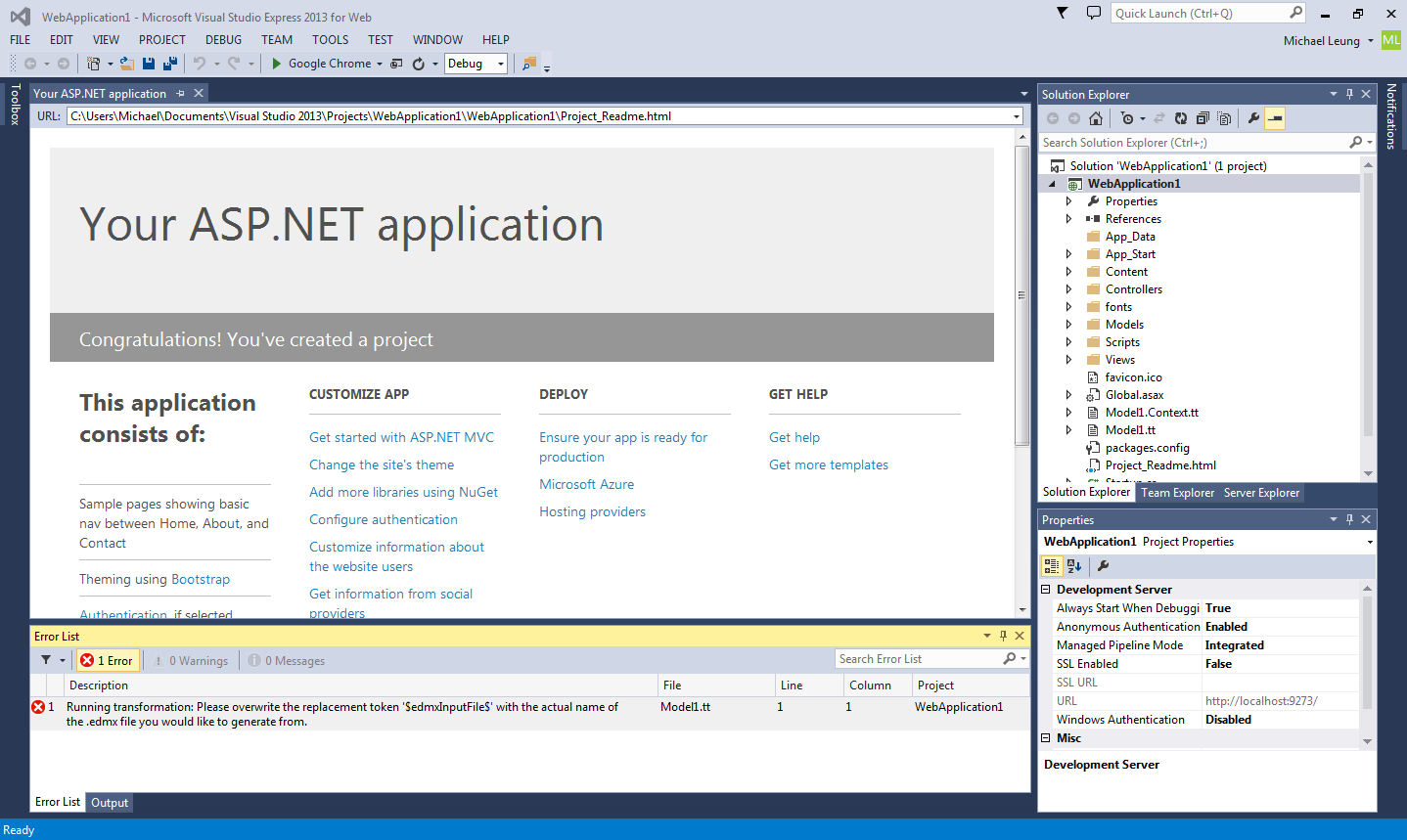Open the collapsed Toolbox side panel

pos(15,104)
